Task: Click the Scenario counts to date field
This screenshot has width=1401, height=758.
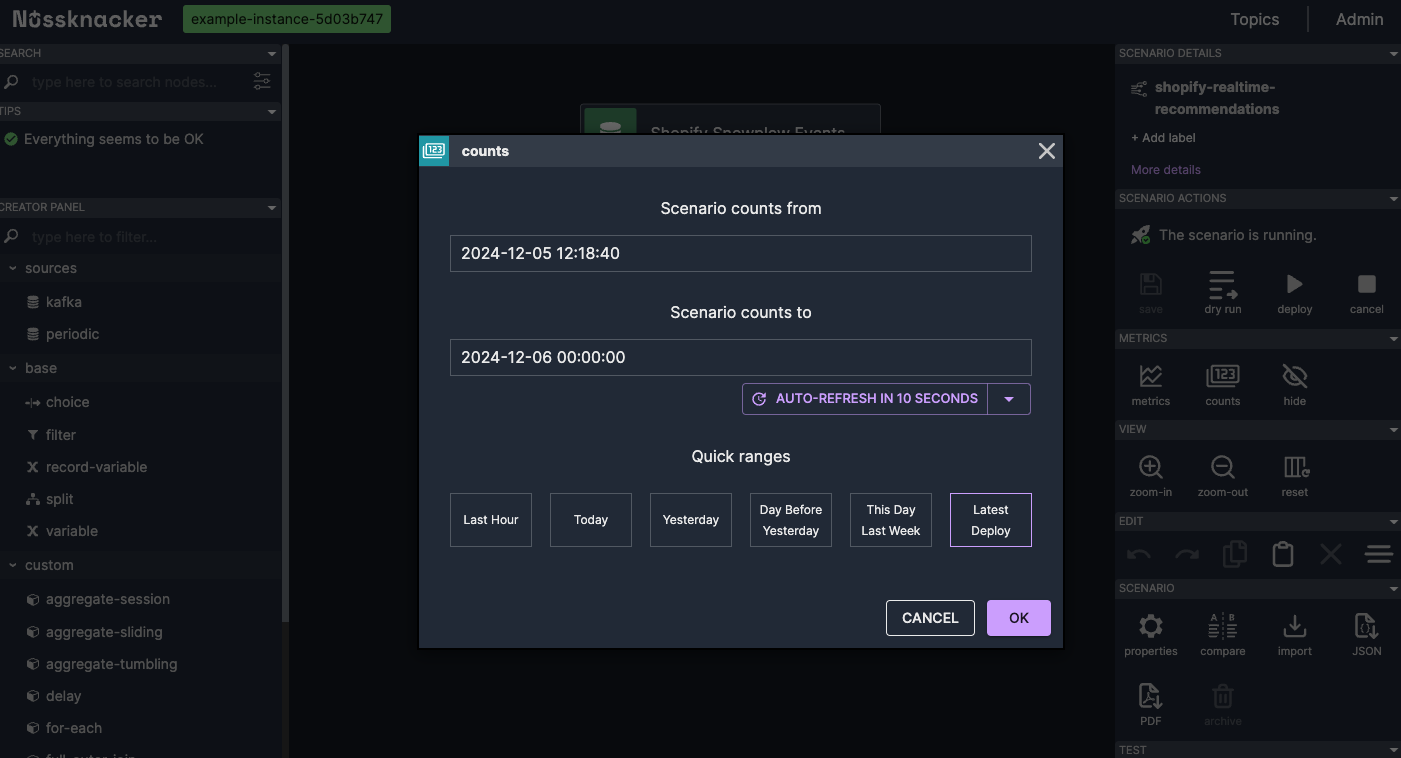Action: click(740, 357)
